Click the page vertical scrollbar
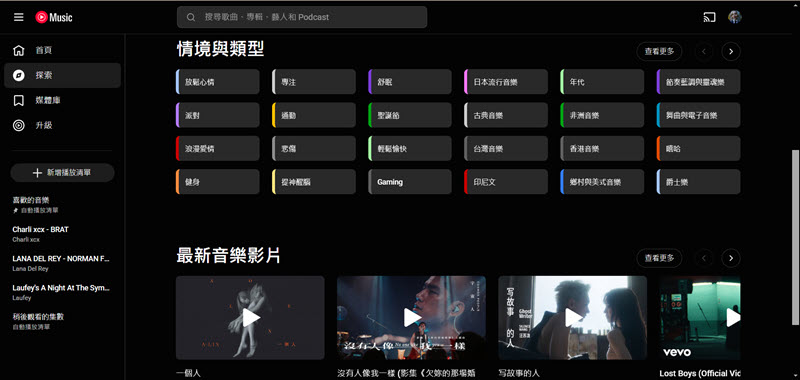This screenshot has width=800, height=380. point(795,237)
